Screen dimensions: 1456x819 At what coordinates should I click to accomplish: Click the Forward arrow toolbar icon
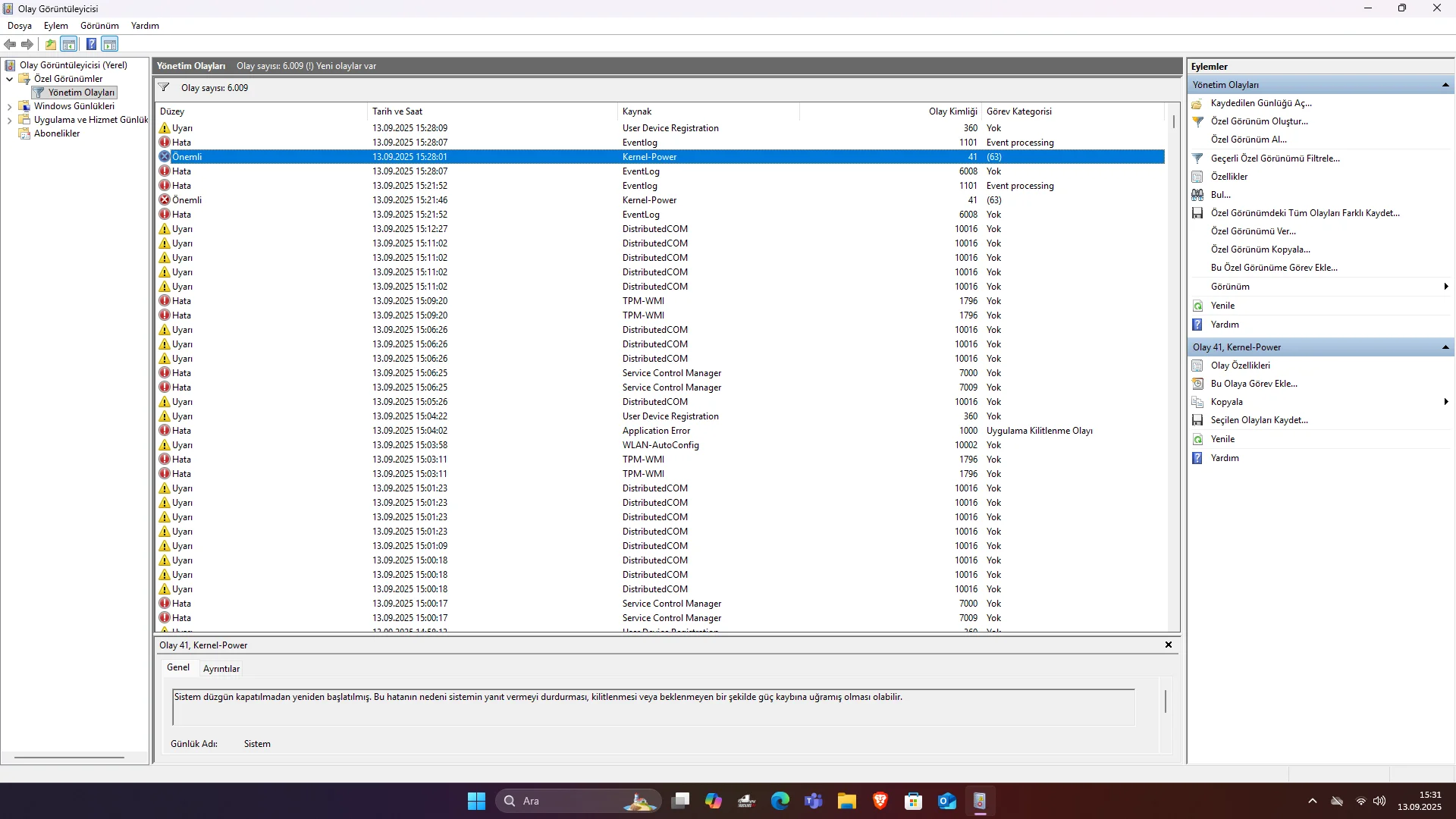[27, 44]
